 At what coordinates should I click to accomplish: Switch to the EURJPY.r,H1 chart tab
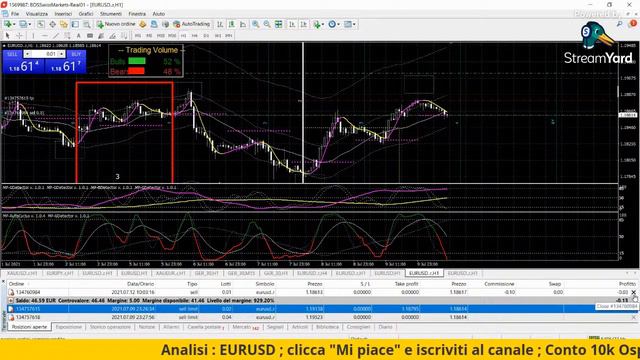click(x=60, y=273)
